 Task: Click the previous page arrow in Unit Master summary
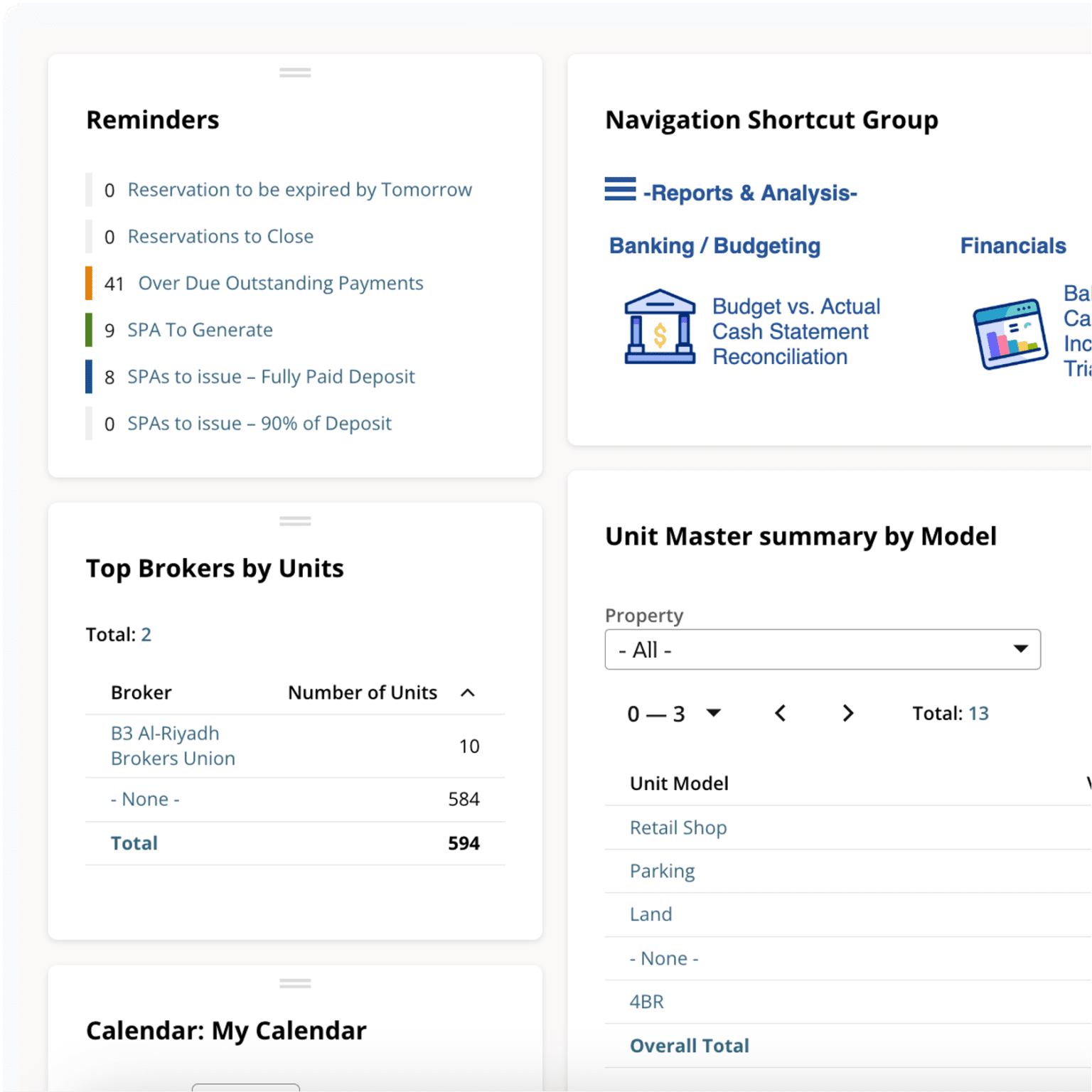pos(780,713)
